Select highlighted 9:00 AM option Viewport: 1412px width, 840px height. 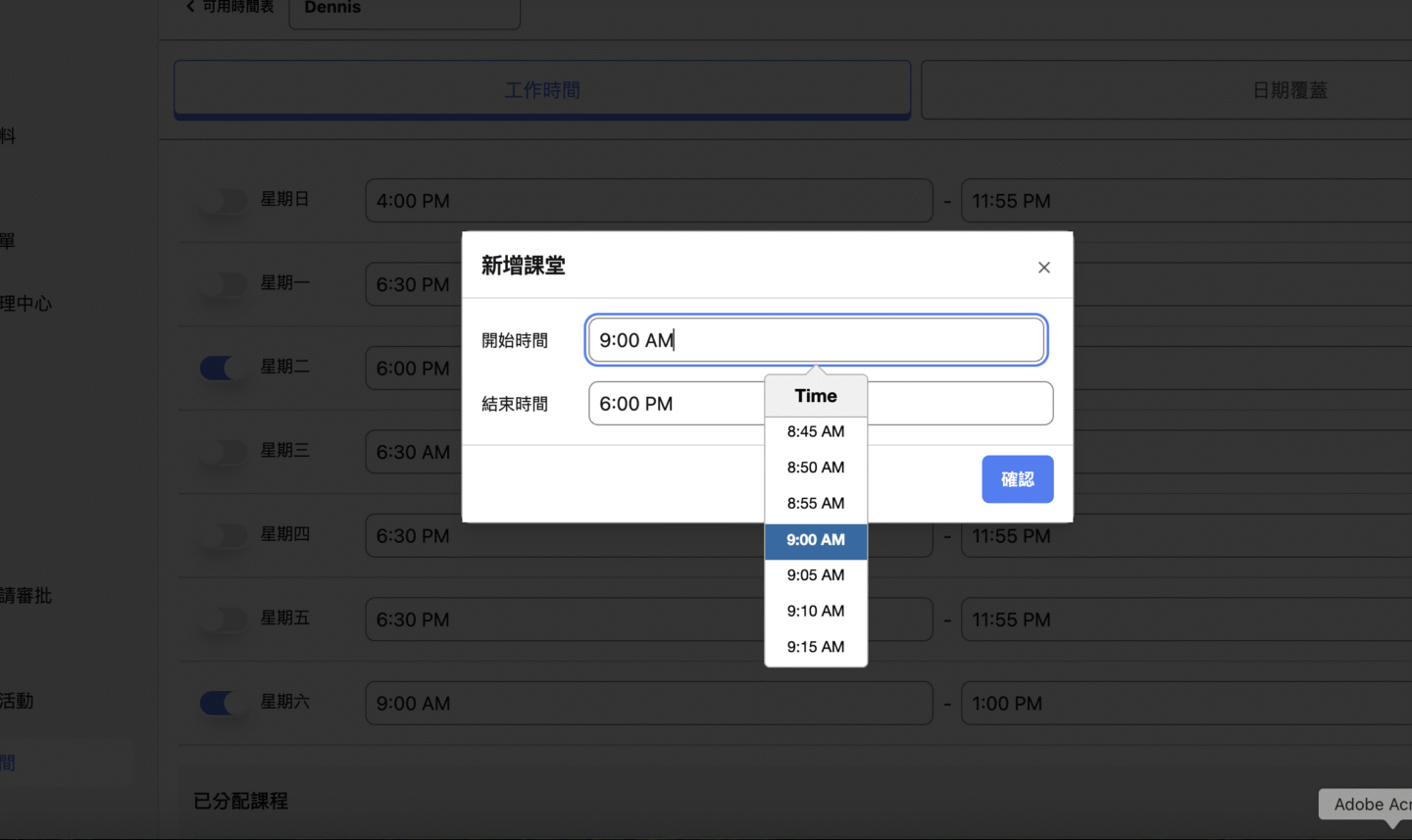pos(815,540)
